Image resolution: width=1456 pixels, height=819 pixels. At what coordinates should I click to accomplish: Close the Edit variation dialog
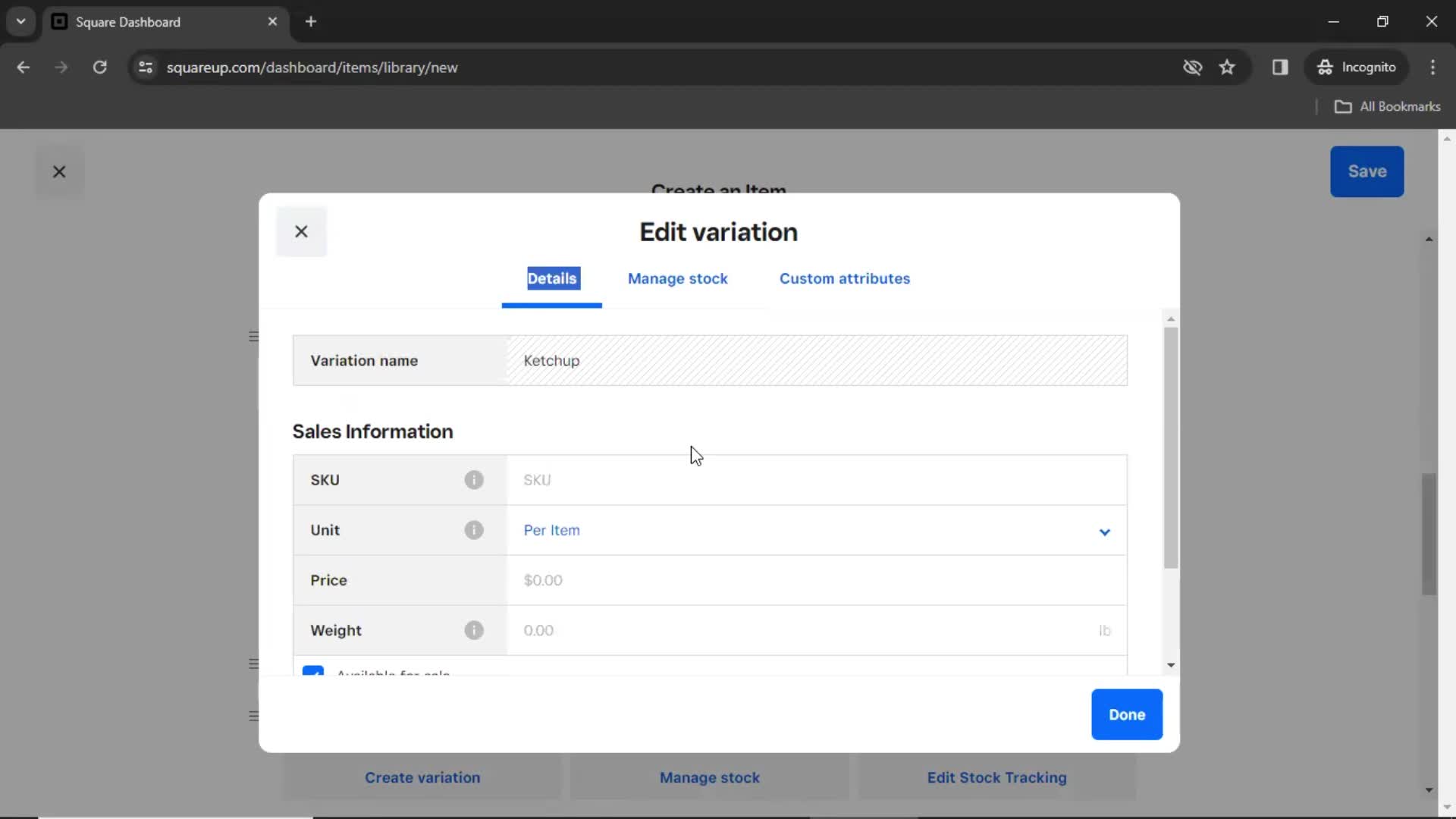coord(301,231)
